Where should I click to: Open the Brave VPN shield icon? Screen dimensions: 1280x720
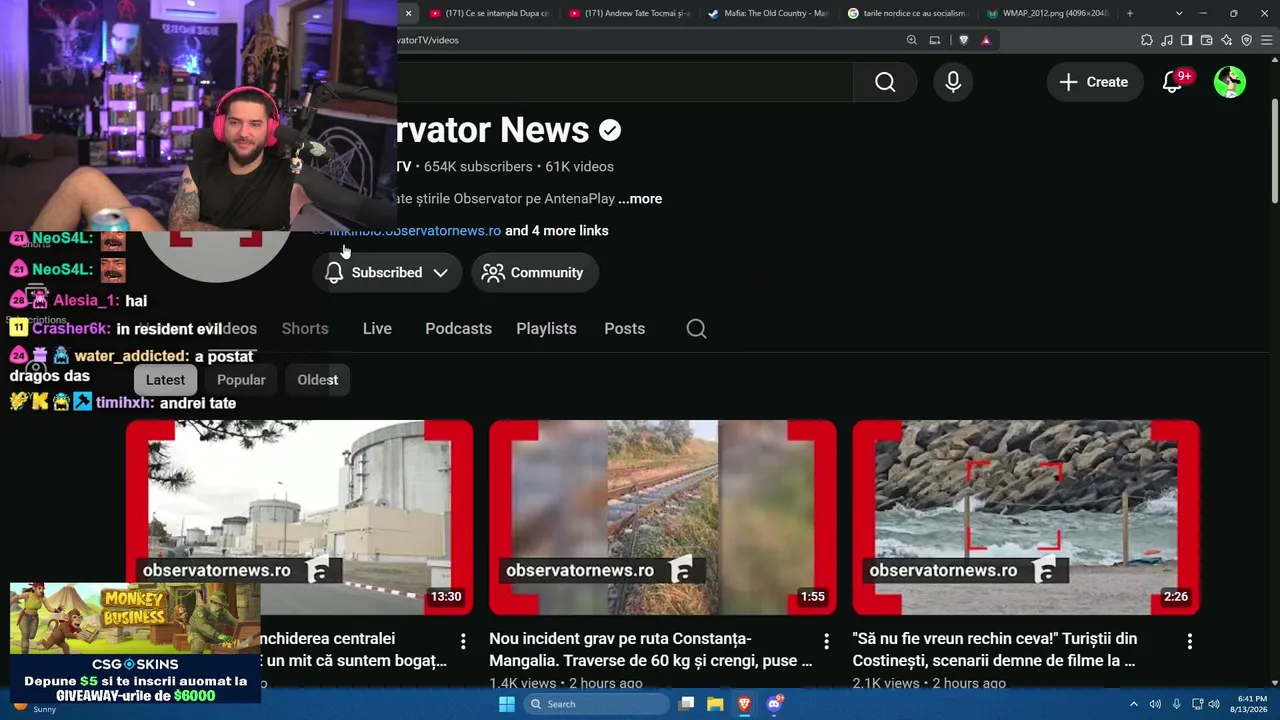click(1247, 40)
